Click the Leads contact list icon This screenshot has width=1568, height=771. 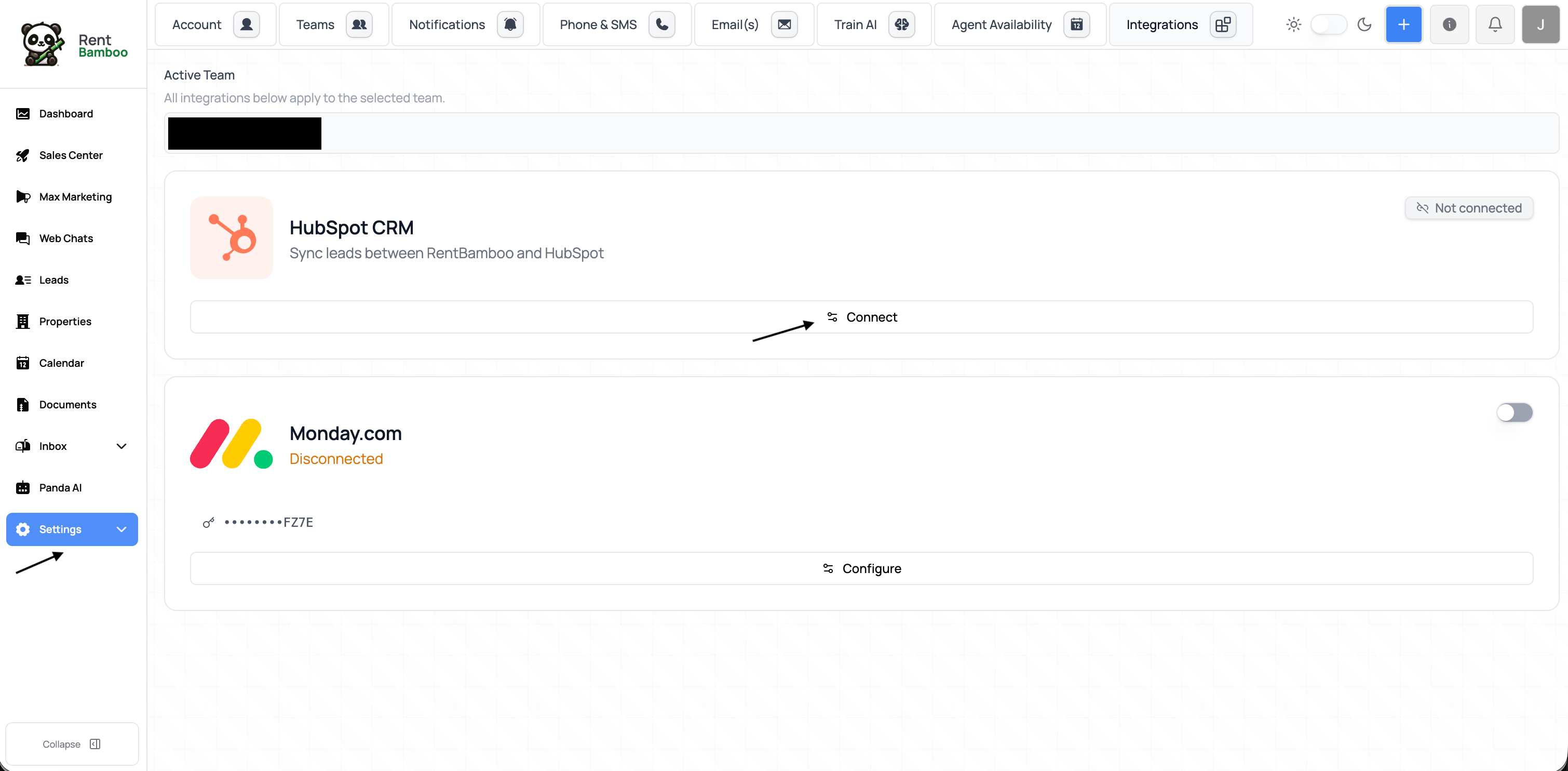22,280
